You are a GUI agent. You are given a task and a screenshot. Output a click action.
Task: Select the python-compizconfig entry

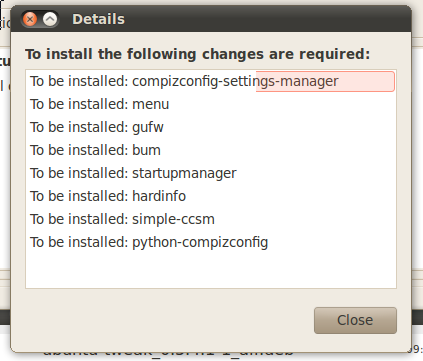[211, 242]
